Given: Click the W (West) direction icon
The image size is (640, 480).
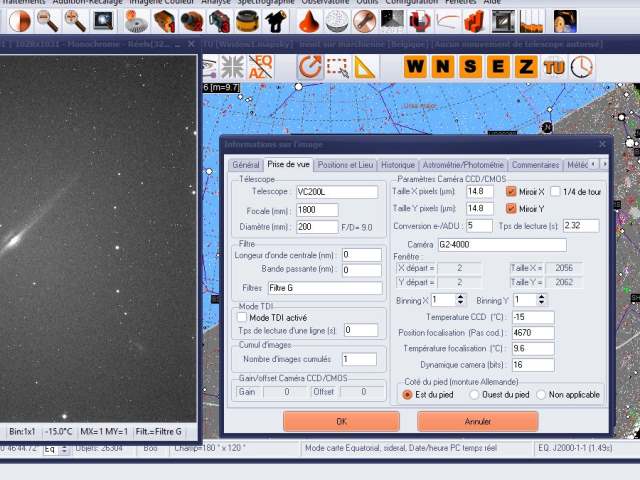Looking at the screenshot, I should coord(416,67).
